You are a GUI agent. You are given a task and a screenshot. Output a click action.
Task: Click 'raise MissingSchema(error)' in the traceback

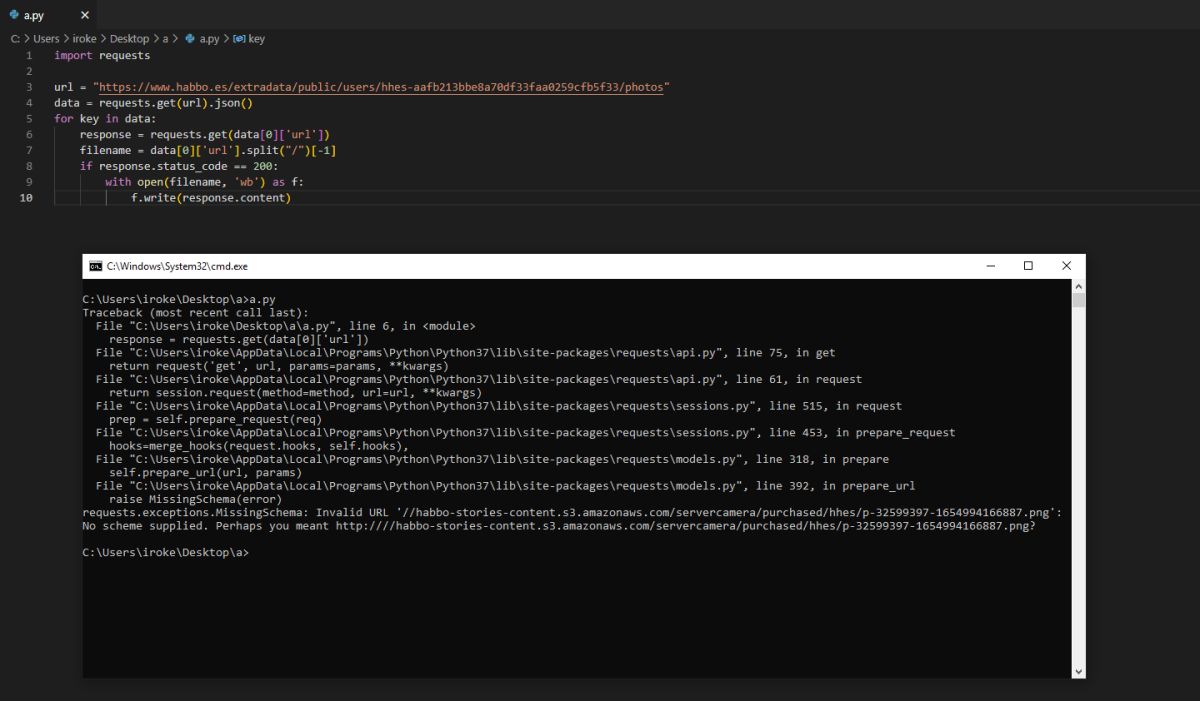(196, 498)
